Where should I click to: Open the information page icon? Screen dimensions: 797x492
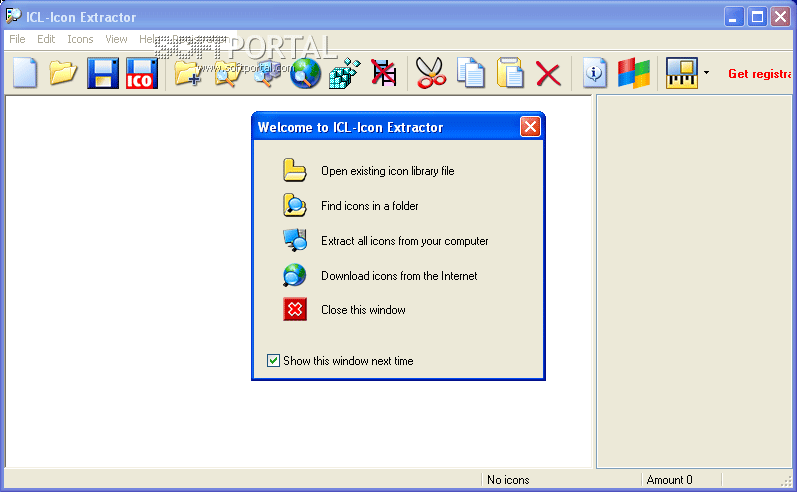(x=595, y=73)
